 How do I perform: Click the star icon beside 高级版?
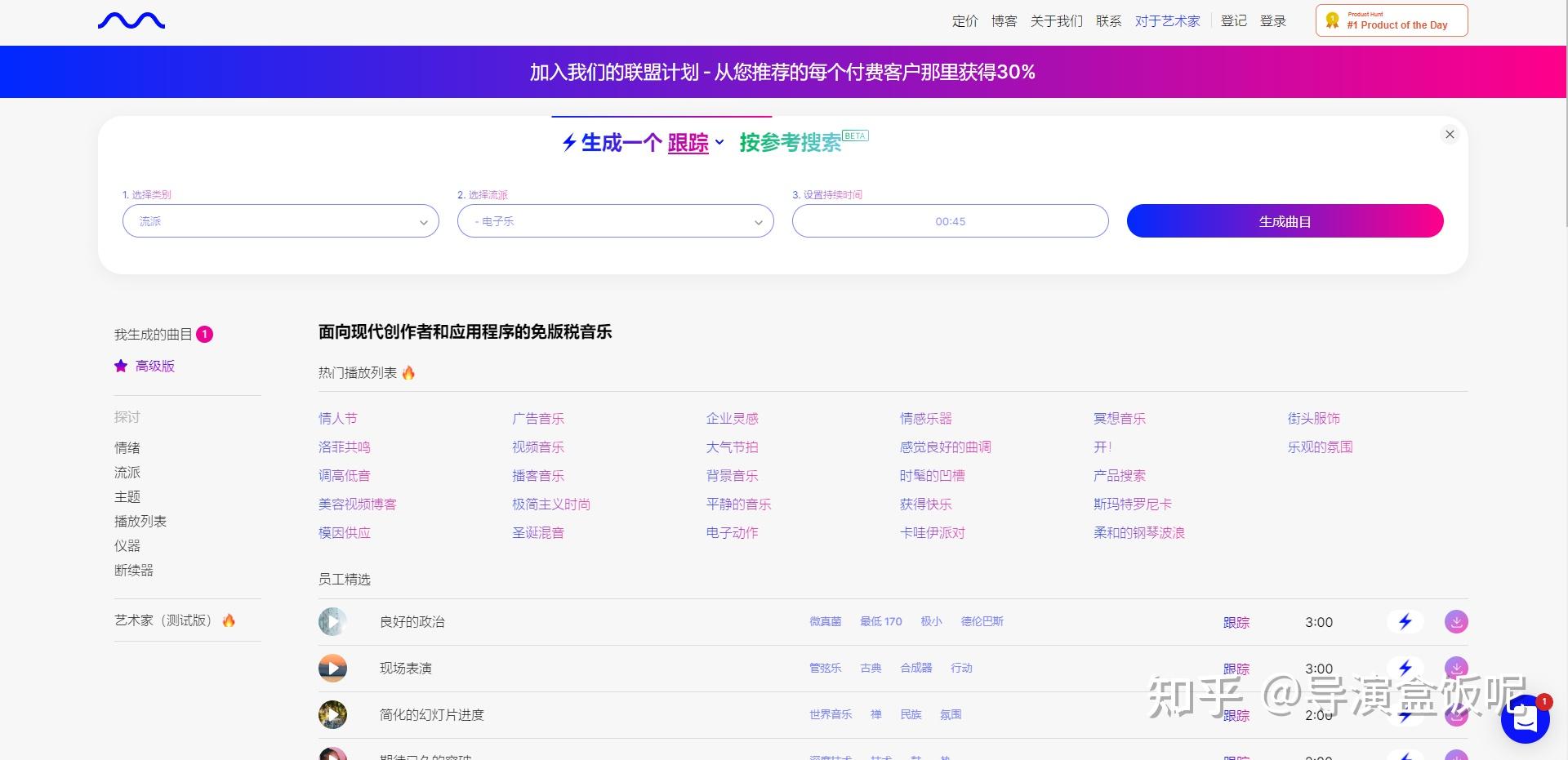pyautogui.click(x=121, y=366)
